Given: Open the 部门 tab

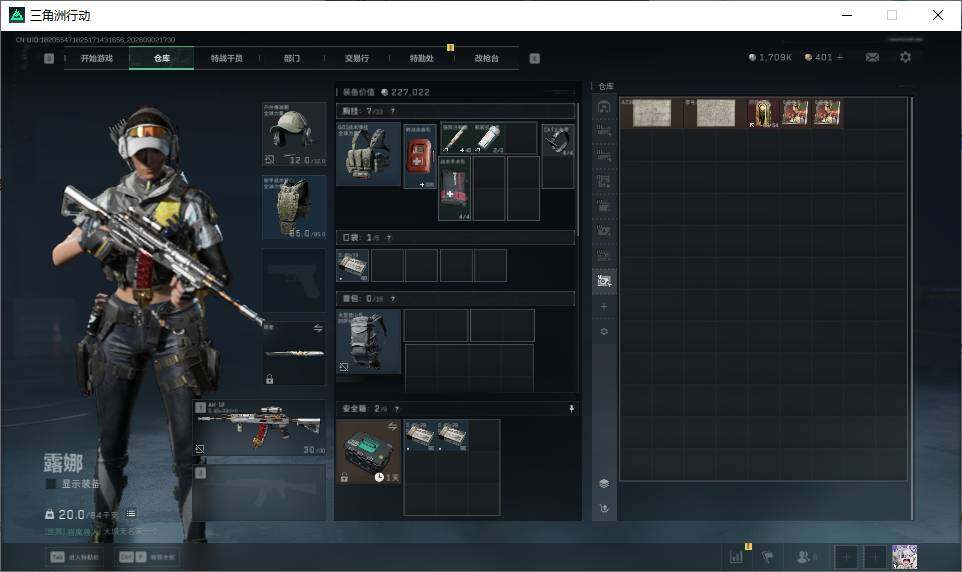Looking at the screenshot, I should (292, 58).
